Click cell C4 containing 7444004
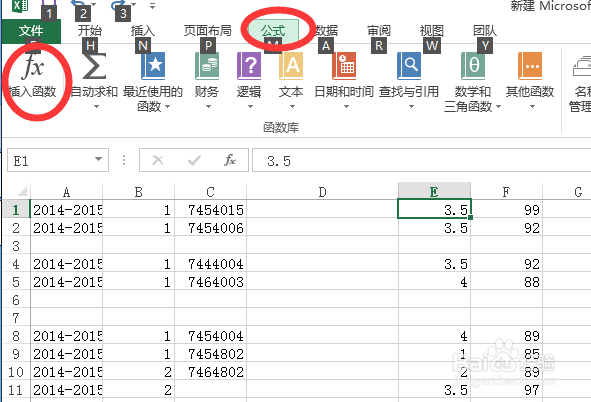The width and height of the screenshot is (591, 402). click(x=210, y=264)
